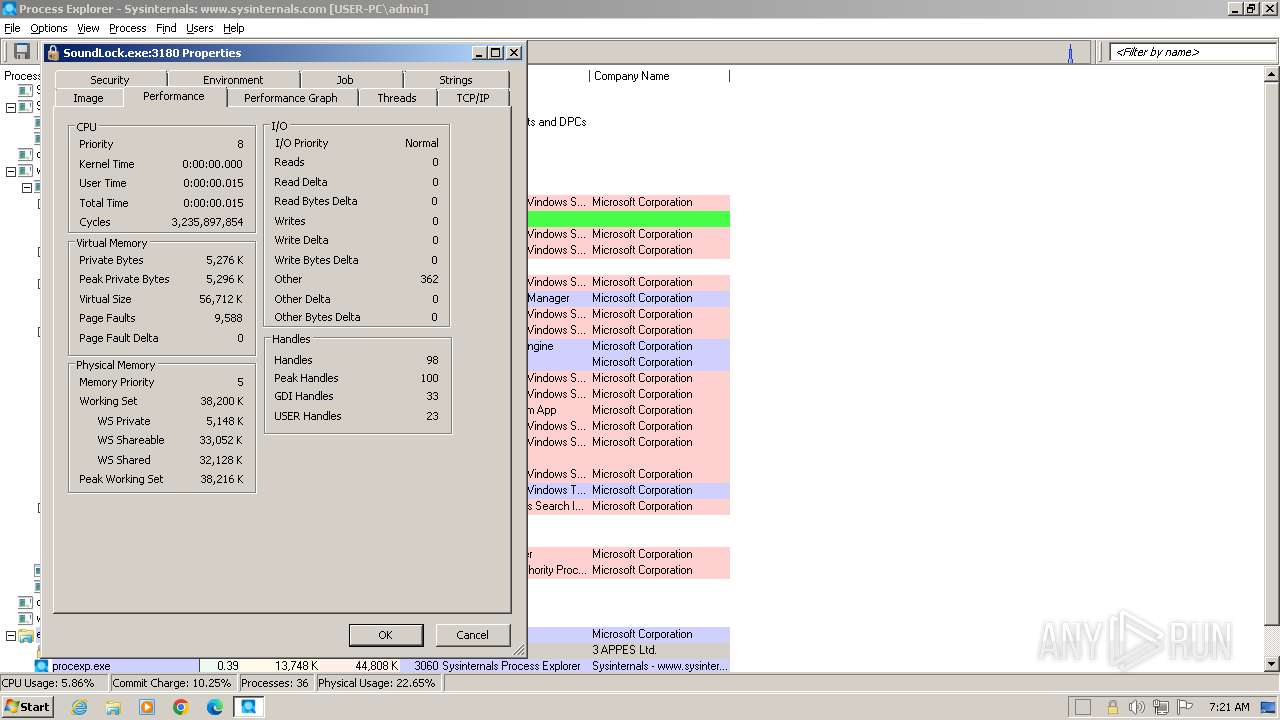Open the Process menu
1280x720 pixels.
(x=128, y=28)
